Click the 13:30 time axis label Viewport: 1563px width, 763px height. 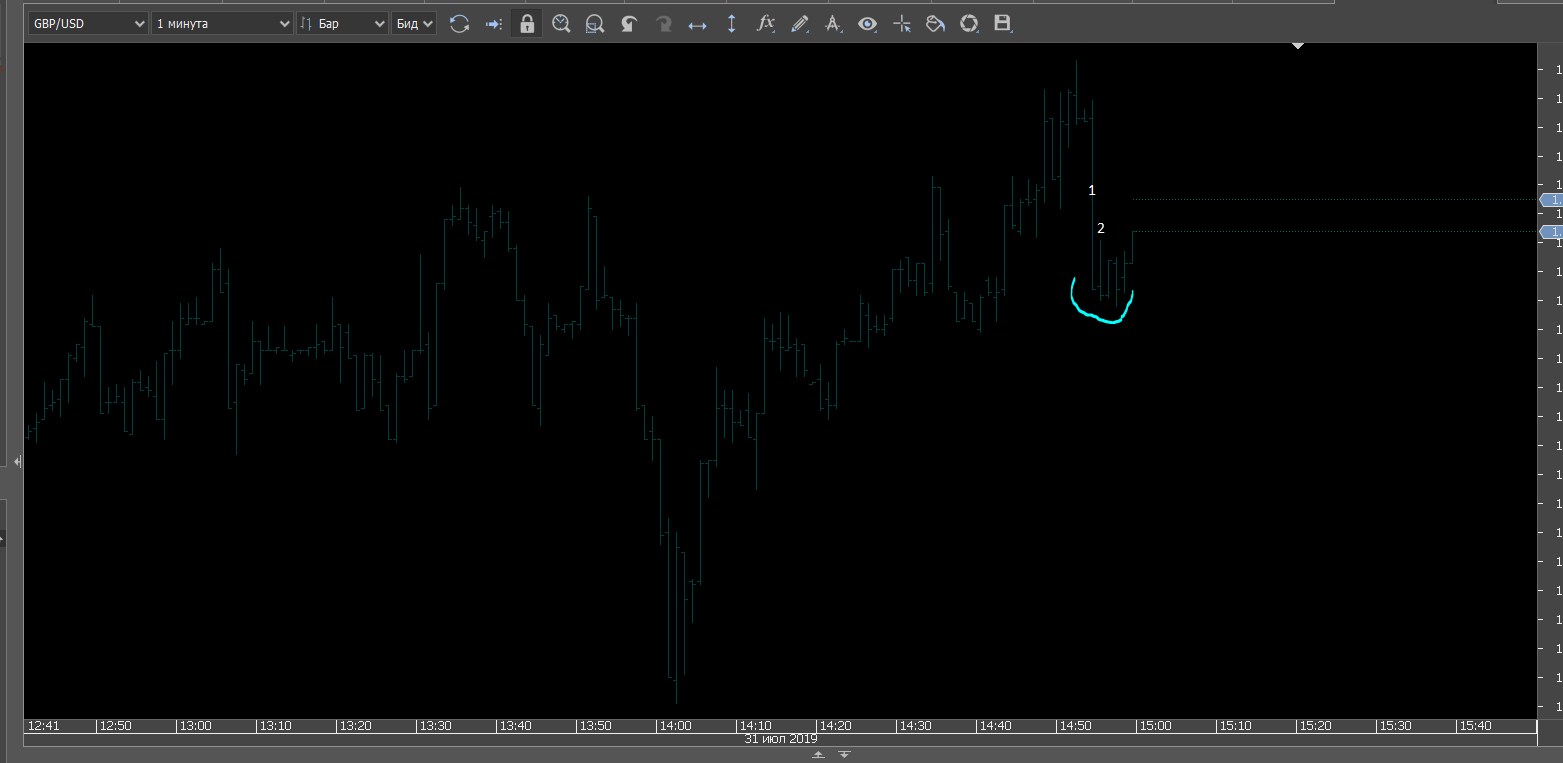435,726
